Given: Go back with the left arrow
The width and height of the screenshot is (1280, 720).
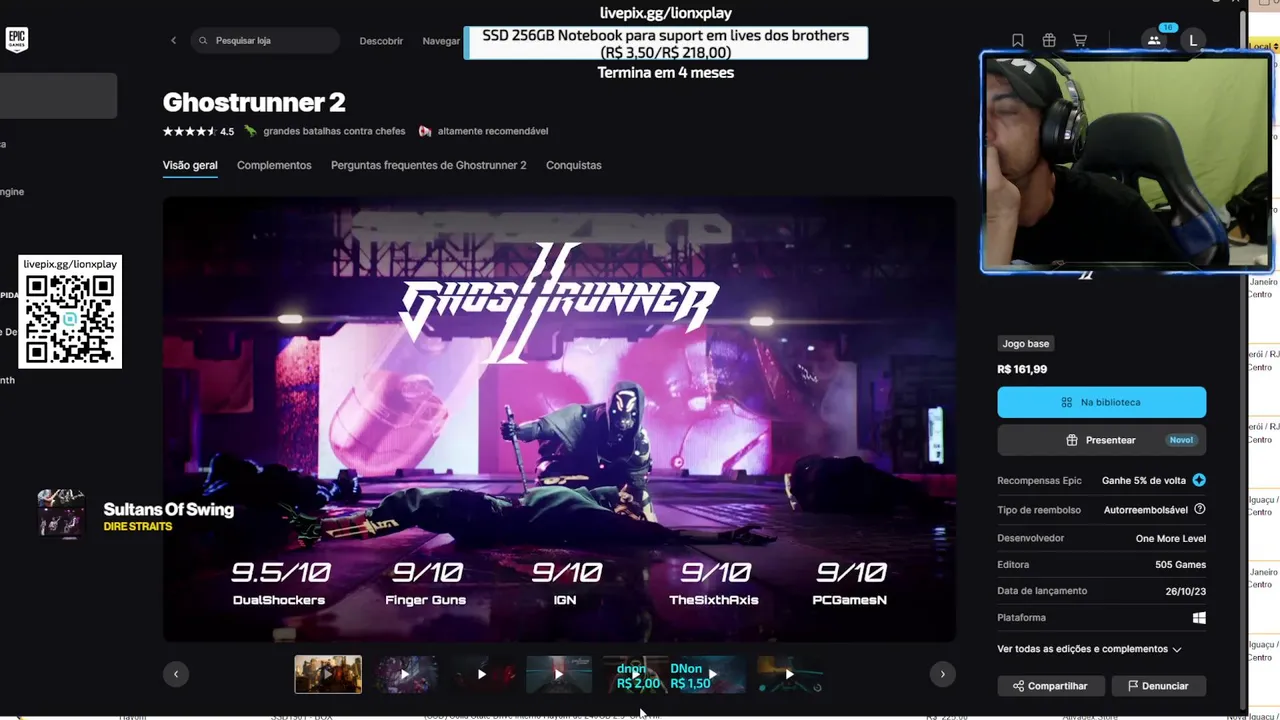Looking at the screenshot, I should [173, 41].
